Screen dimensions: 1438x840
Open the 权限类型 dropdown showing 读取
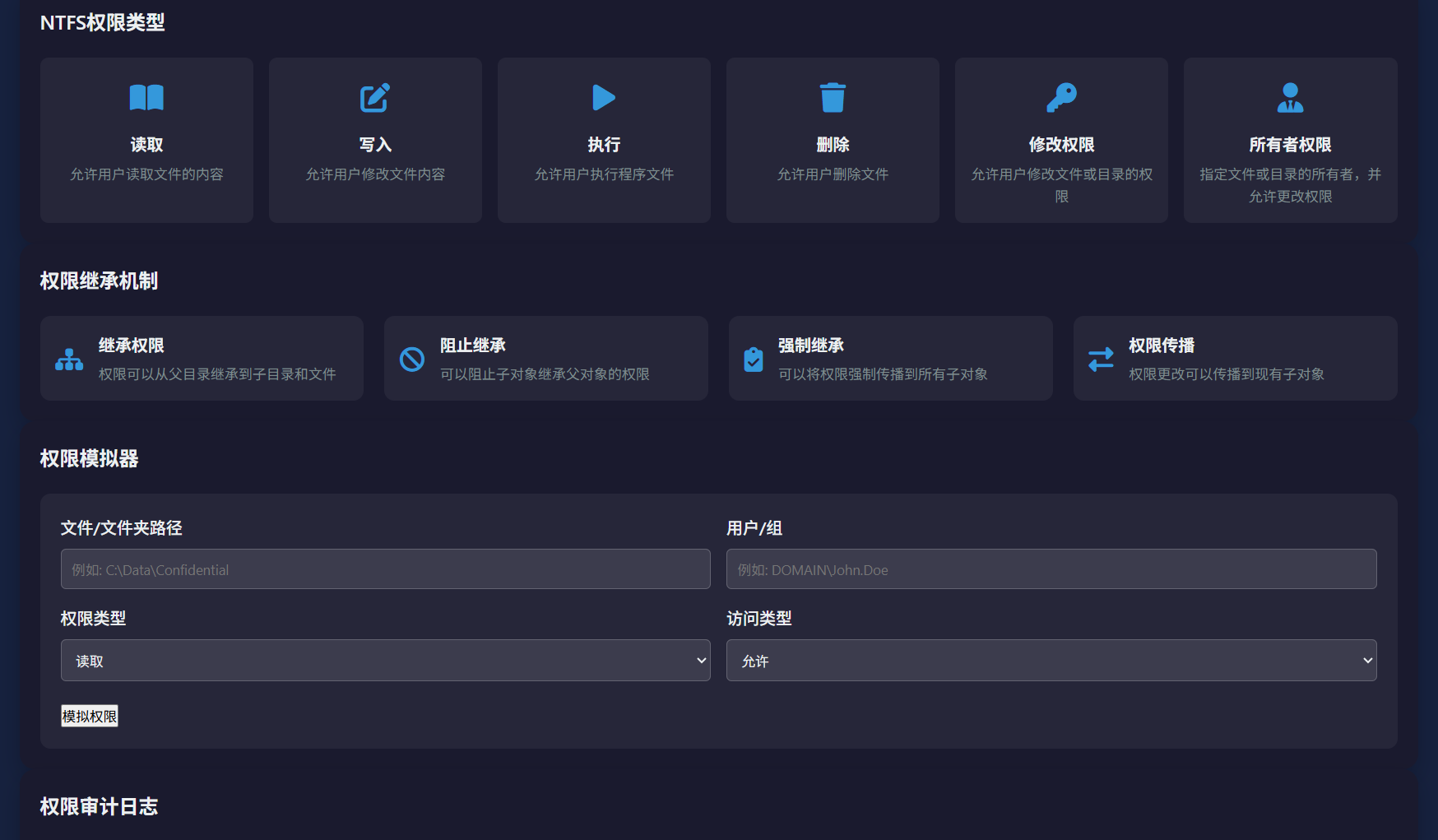pyautogui.click(x=385, y=661)
